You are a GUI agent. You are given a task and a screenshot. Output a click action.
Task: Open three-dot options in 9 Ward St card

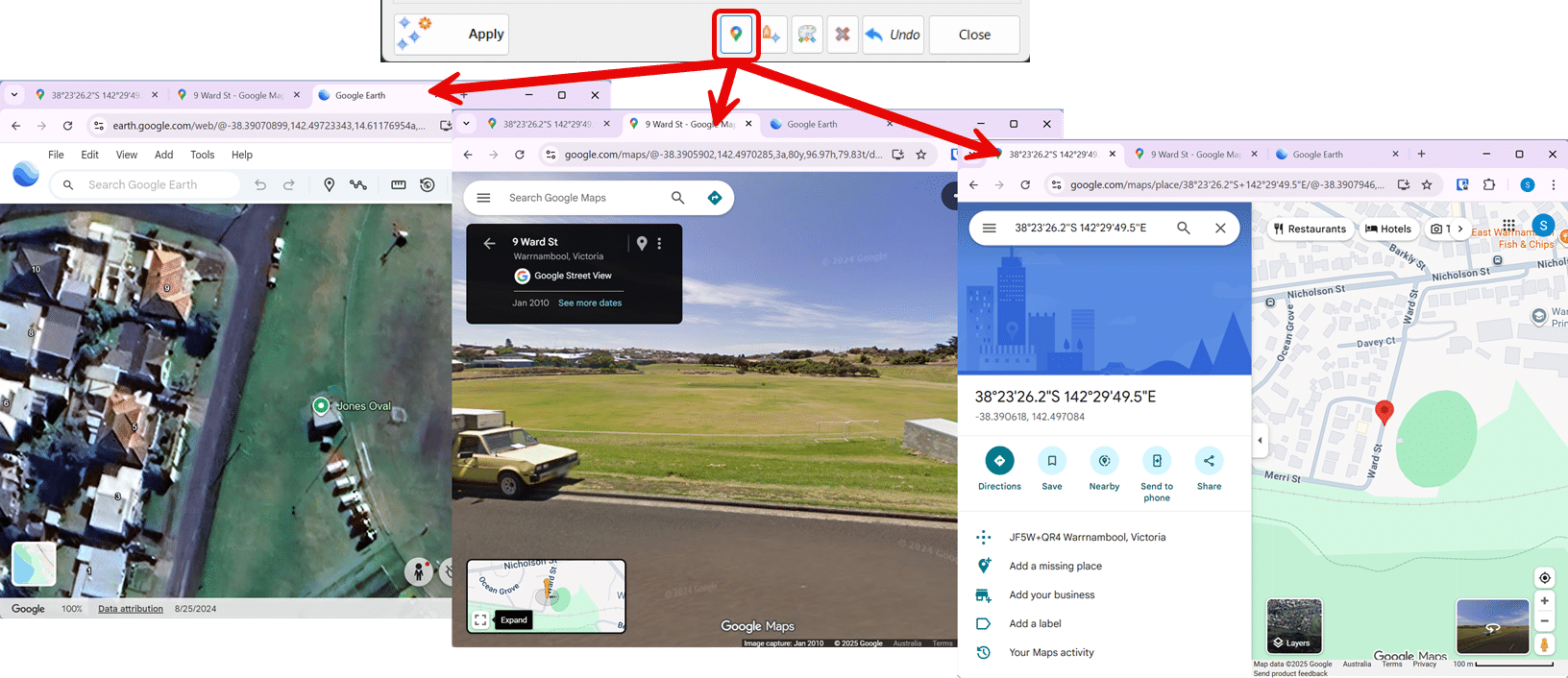[x=659, y=244]
